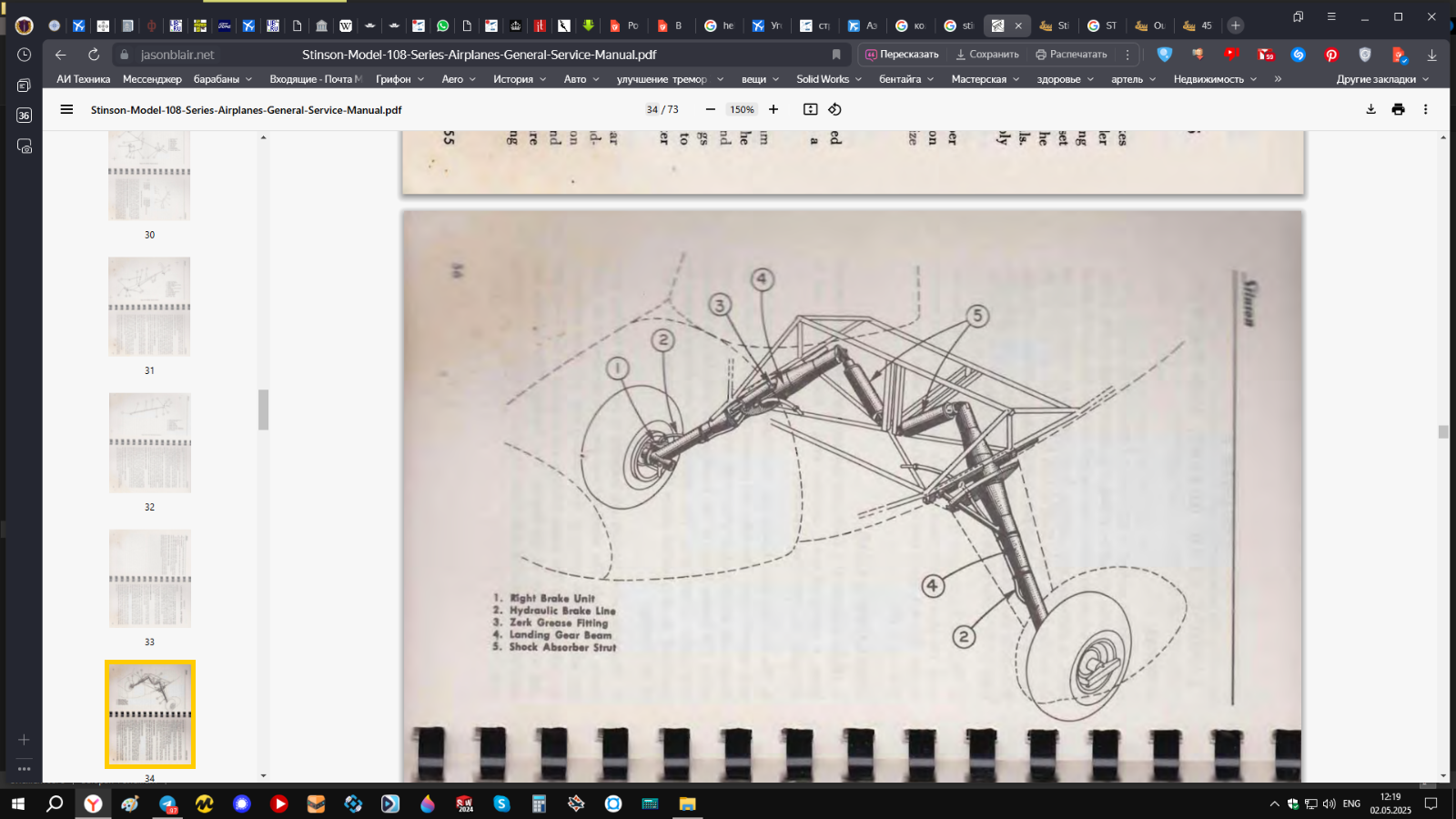Click the PDF zoom out minus button
1456x819 pixels.
click(710, 109)
